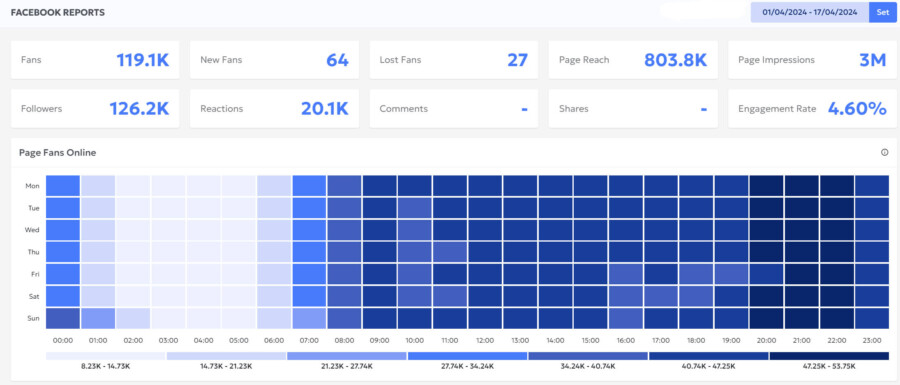Select the Page Reach 803.8K card
The image size is (900, 385).
pyautogui.click(x=633, y=60)
